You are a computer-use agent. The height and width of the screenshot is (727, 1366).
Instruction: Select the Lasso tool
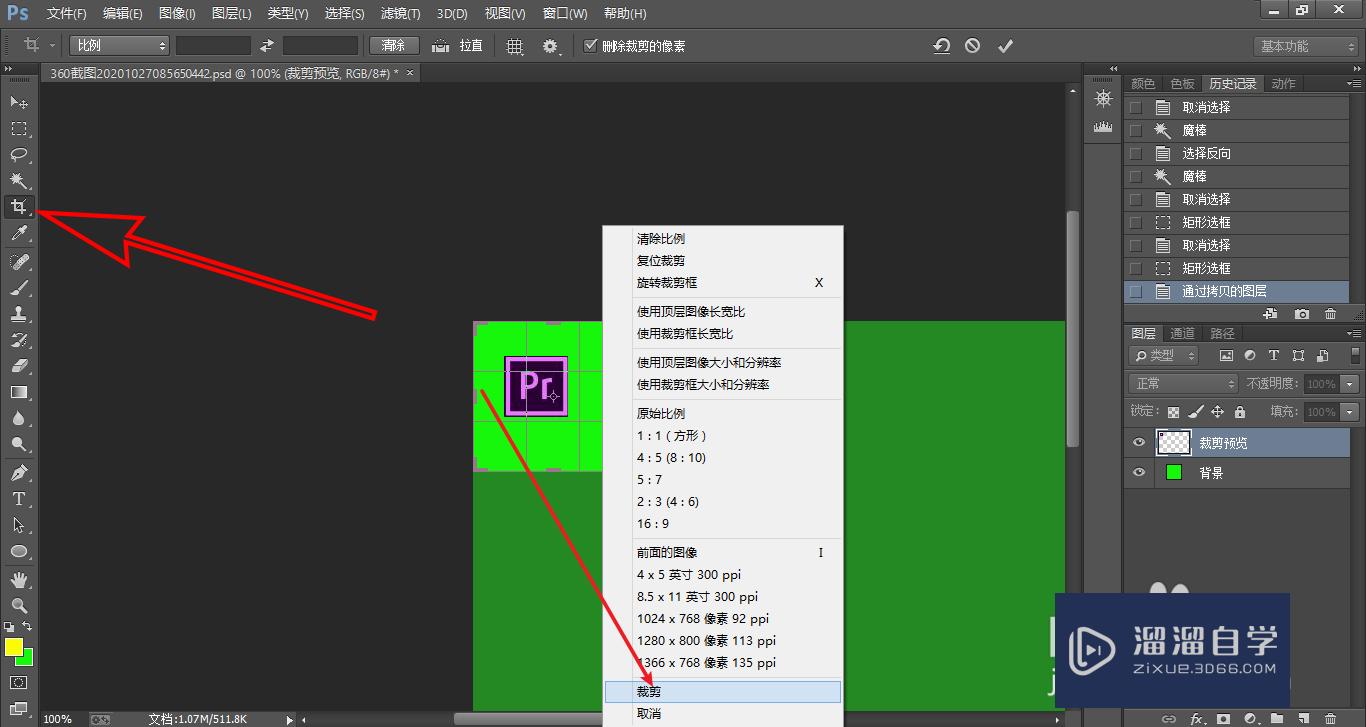click(19, 155)
